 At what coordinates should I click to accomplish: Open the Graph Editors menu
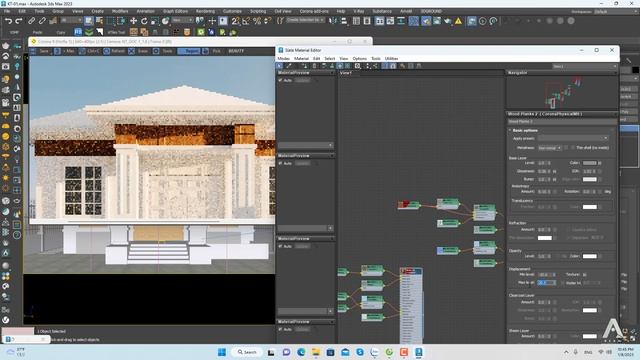[x=175, y=11]
